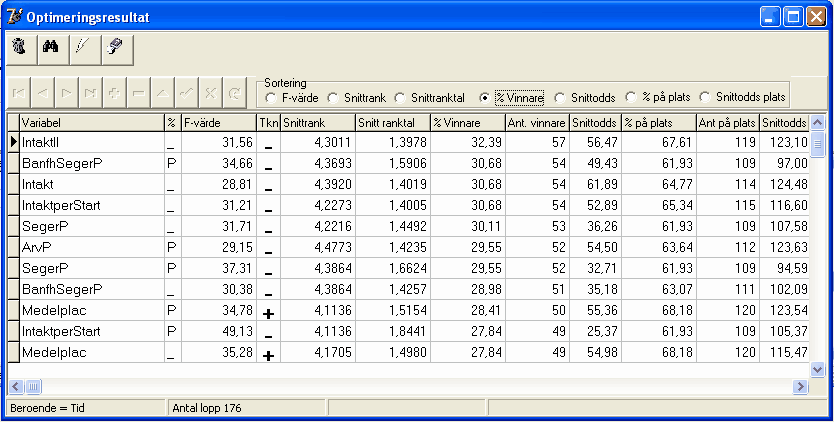Click the row selector for IntaktII row
The height and width of the screenshot is (422, 834).
pyautogui.click(x=14, y=143)
